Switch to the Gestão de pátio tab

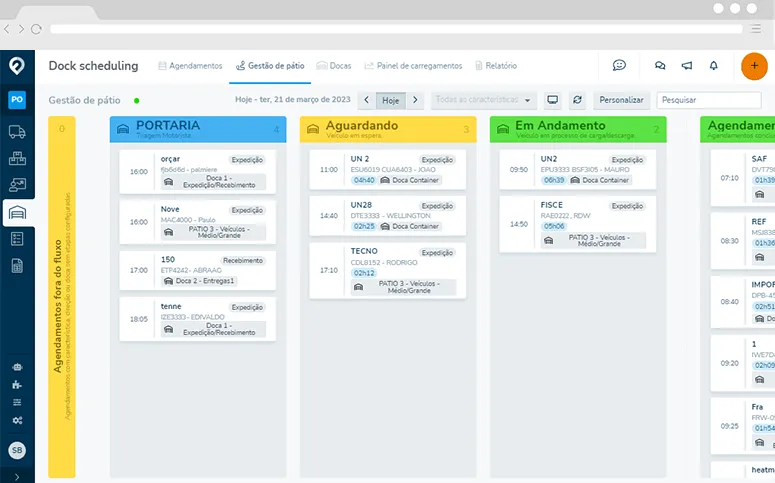[x=270, y=66]
